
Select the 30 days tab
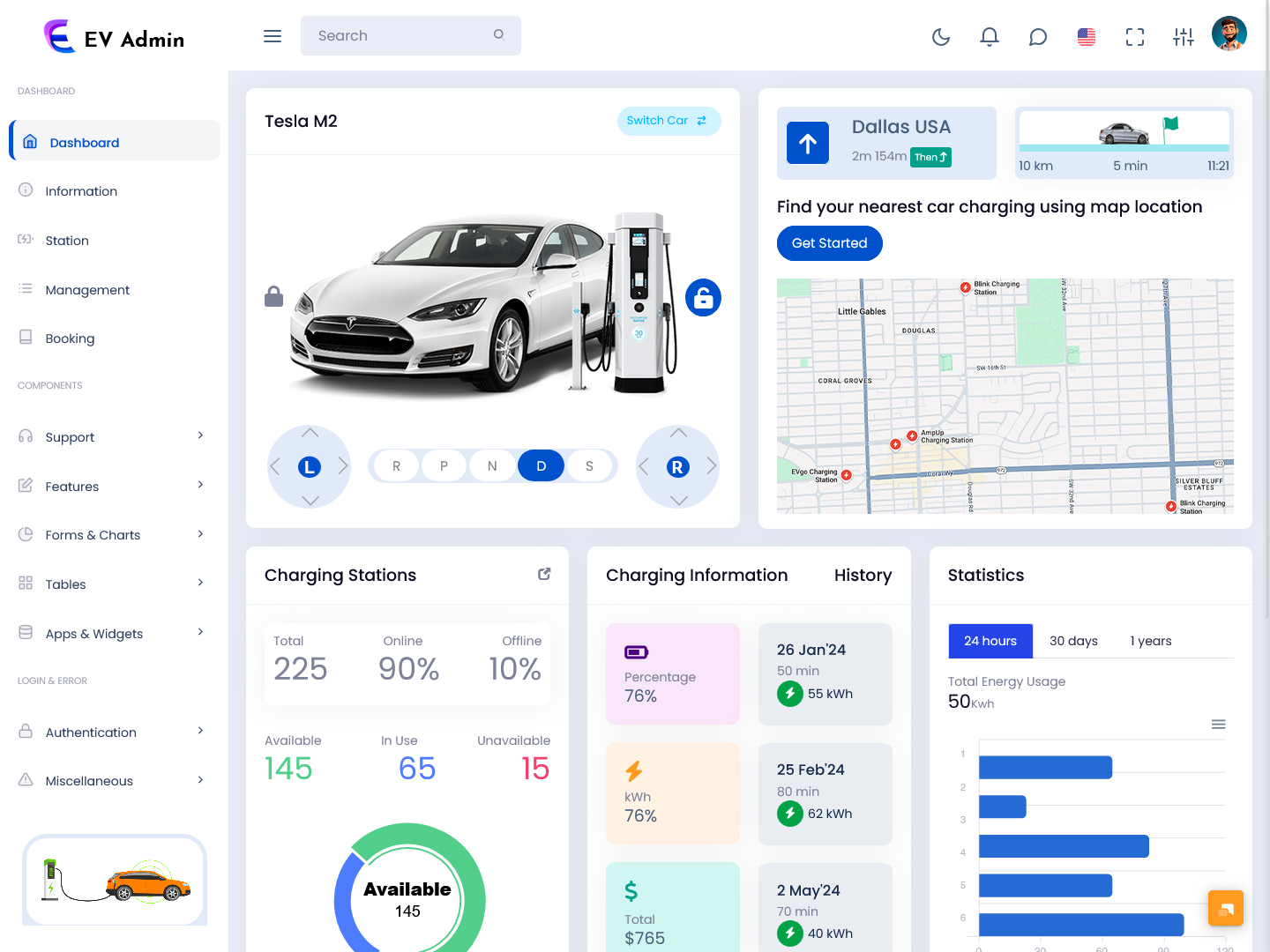click(1073, 641)
